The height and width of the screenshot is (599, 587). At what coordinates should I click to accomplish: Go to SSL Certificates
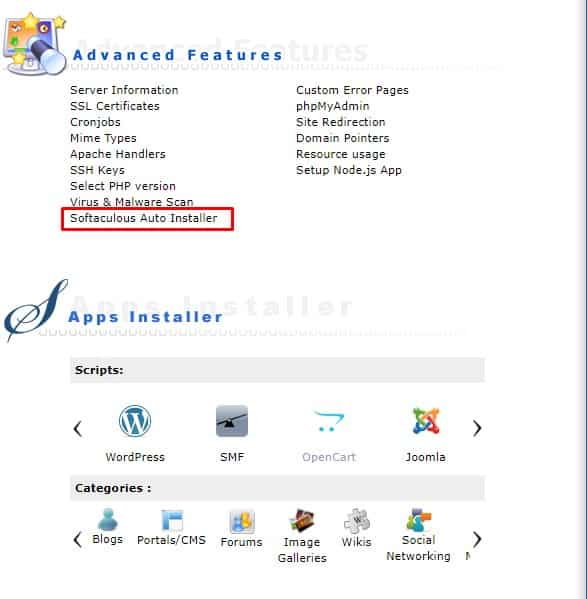115,106
